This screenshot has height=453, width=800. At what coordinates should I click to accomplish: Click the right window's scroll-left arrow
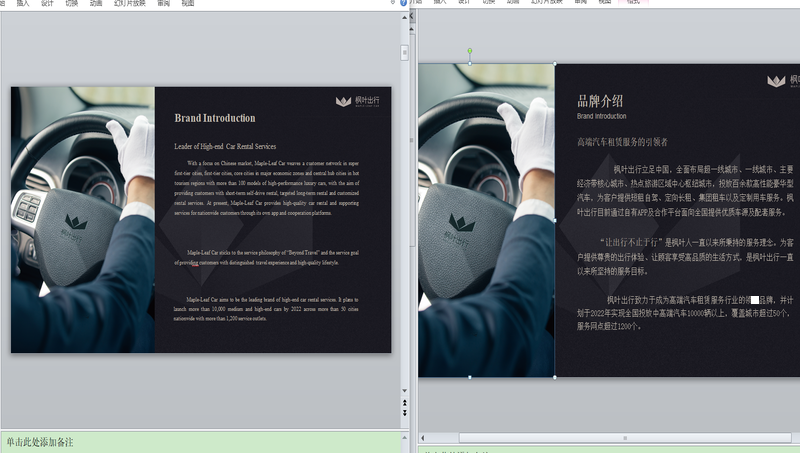click(x=425, y=438)
